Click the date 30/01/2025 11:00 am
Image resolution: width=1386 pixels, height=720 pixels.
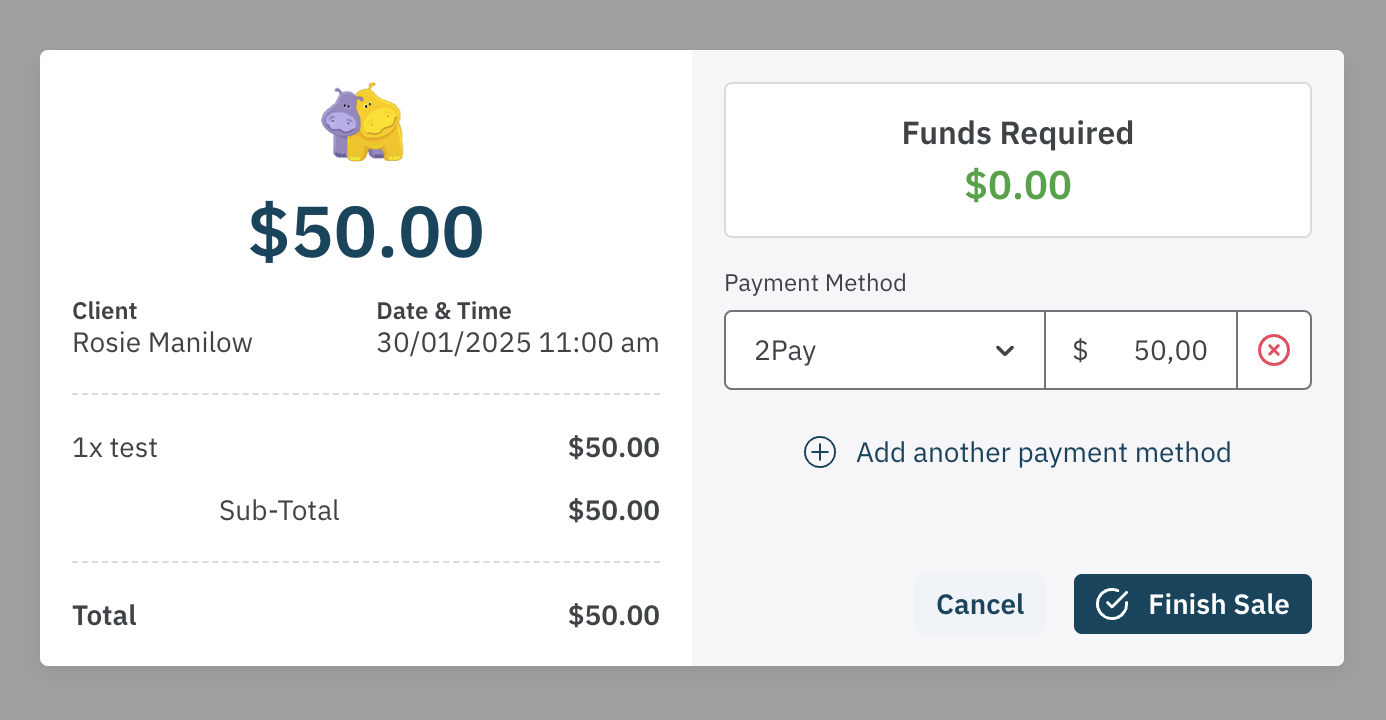(x=517, y=343)
